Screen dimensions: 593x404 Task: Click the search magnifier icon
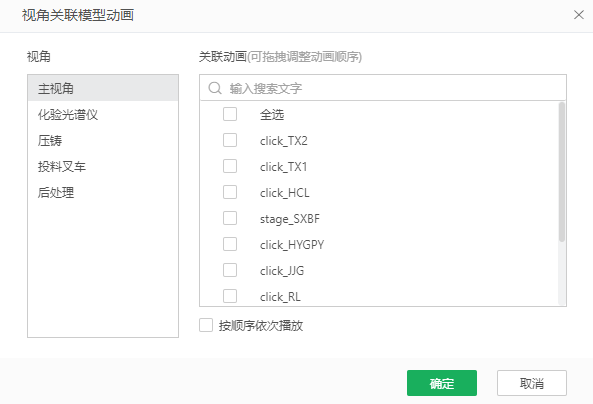pyautogui.click(x=215, y=88)
